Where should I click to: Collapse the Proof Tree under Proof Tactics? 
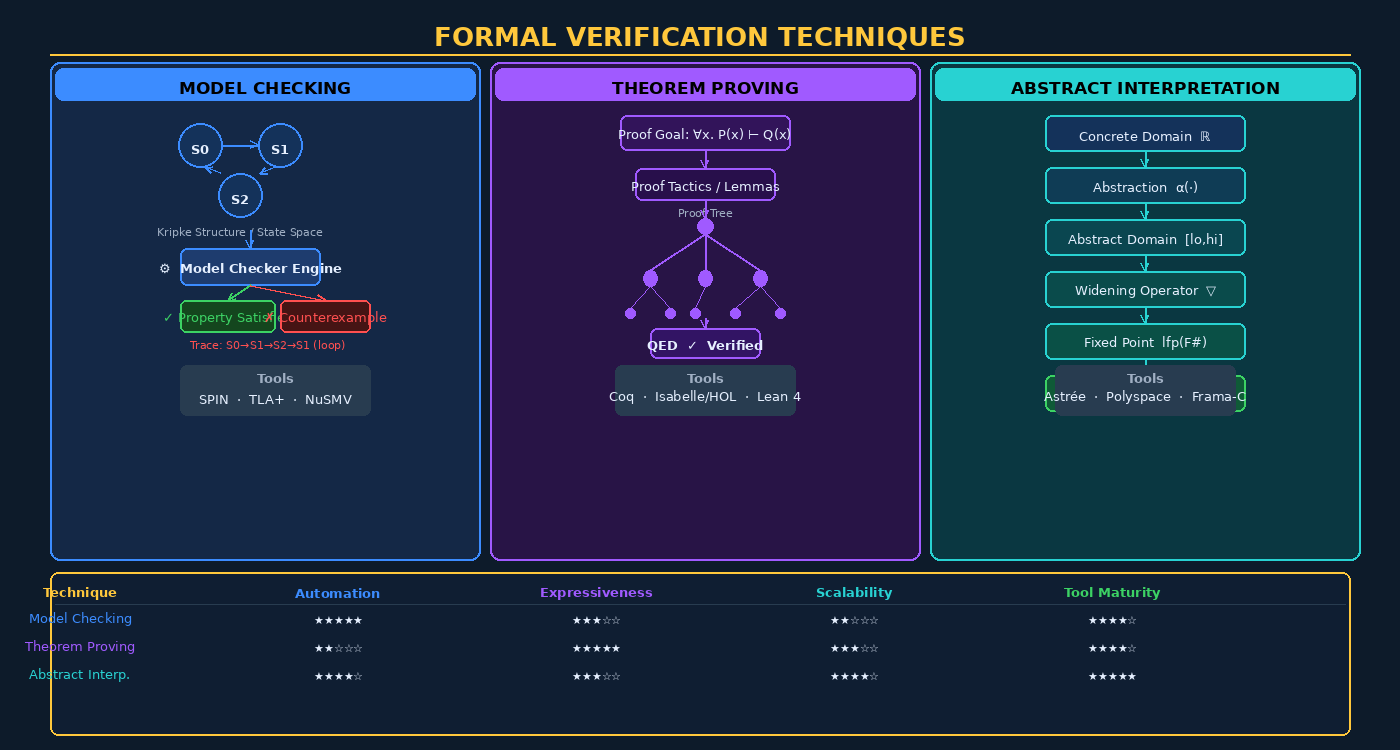[705, 213]
